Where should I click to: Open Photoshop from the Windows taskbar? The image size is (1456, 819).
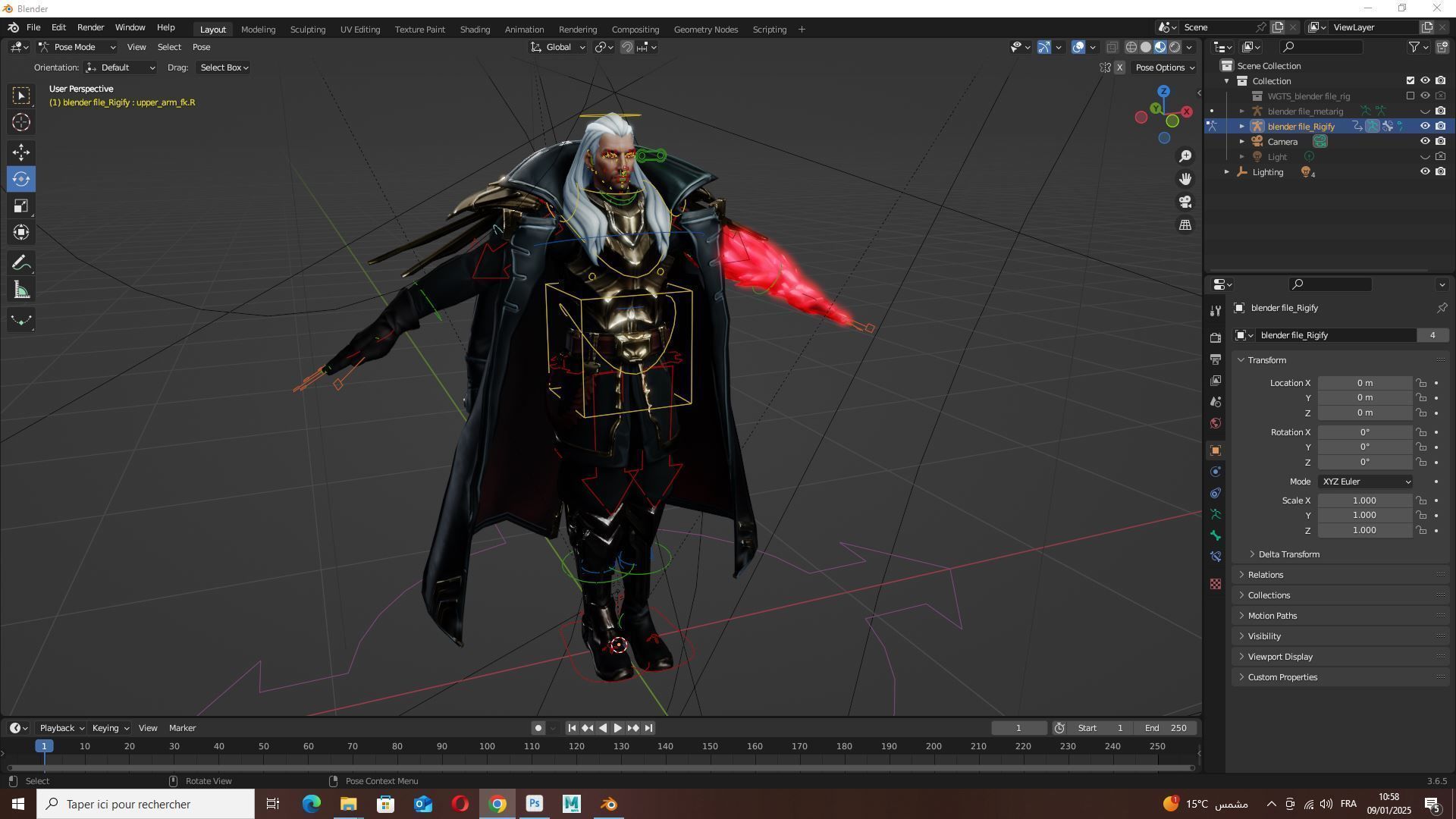click(x=535, y=804)
